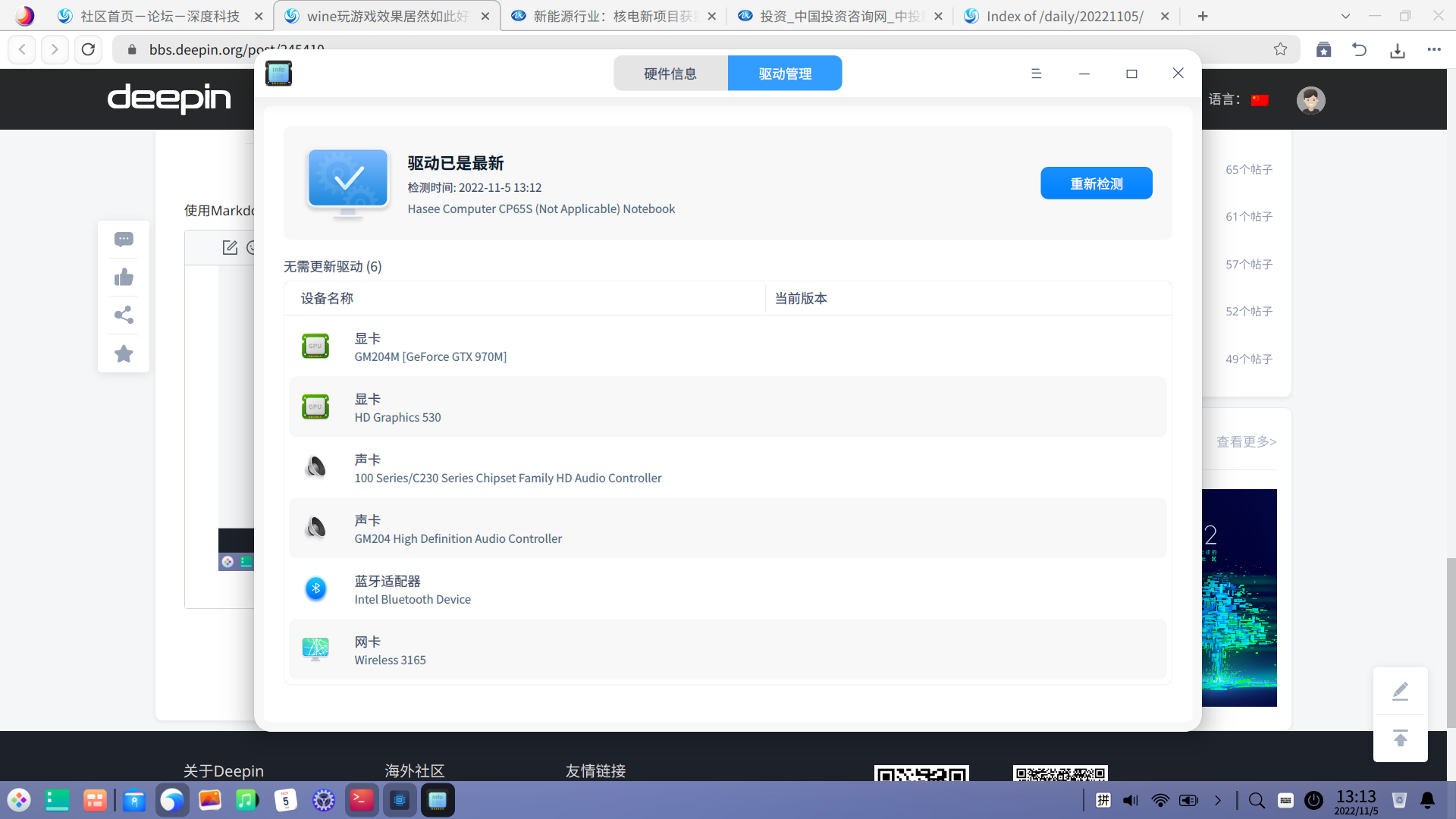Open the language flag selector
The image size is (1456, 819).
point(1260,100)
